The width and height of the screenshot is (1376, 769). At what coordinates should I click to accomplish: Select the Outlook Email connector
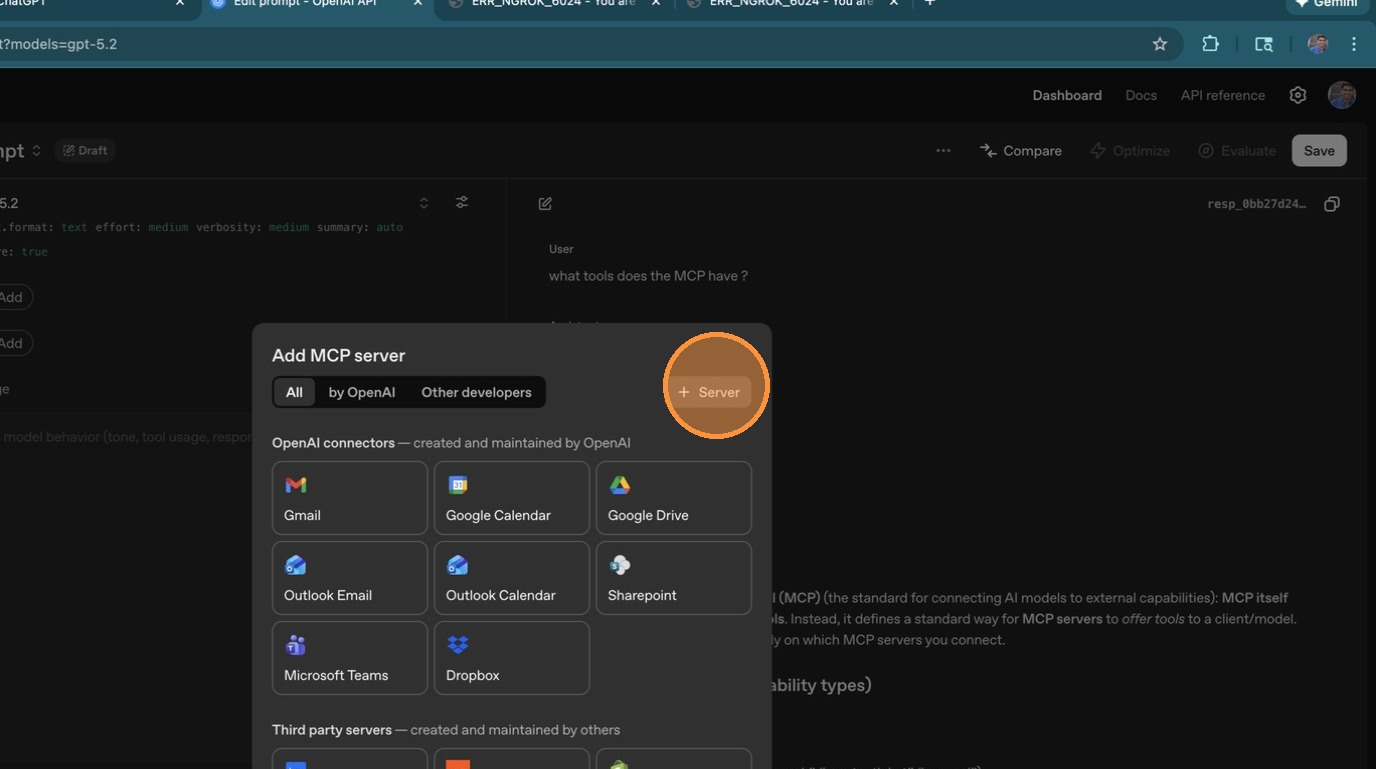350,578
